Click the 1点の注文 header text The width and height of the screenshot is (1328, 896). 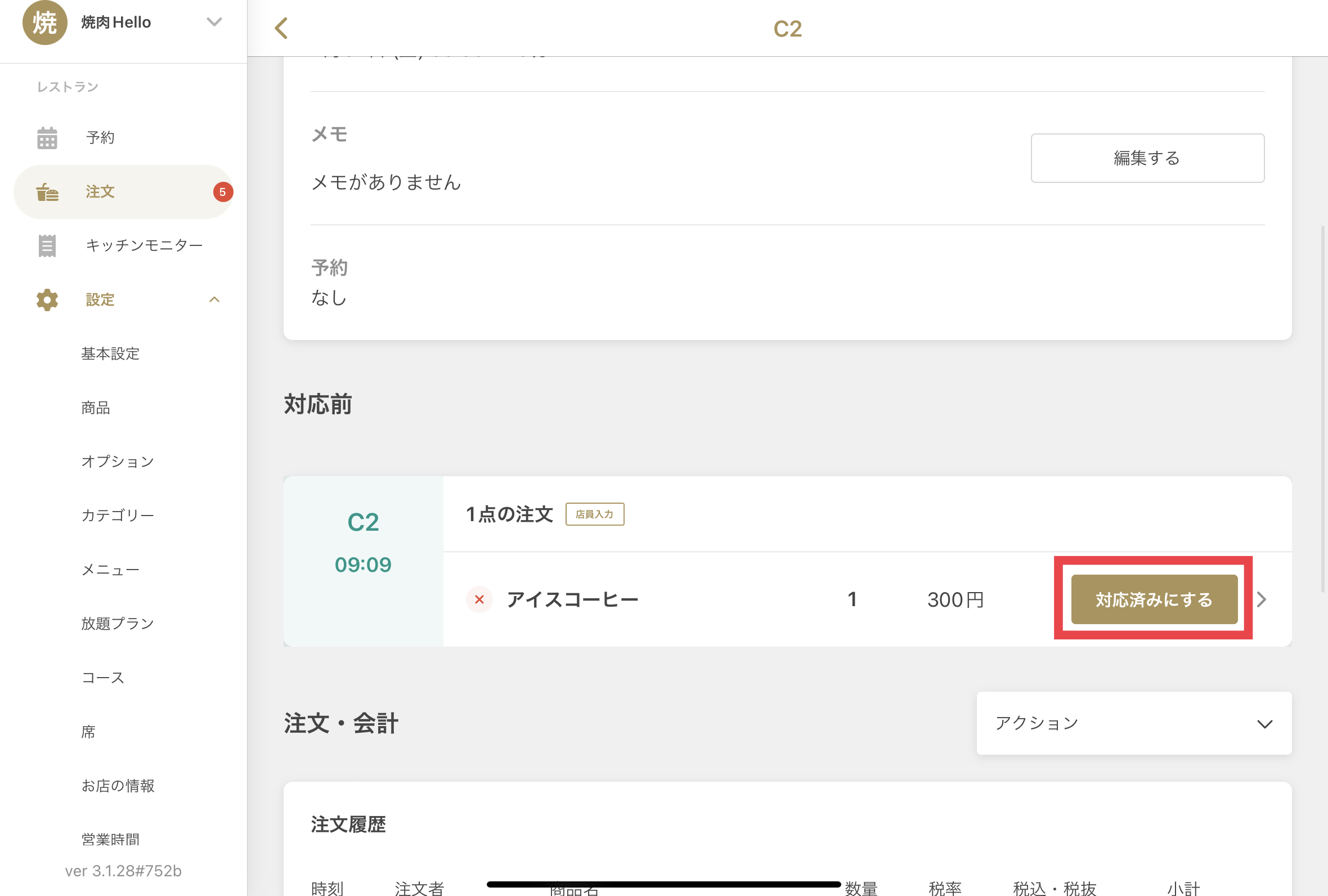coord(509,514)
